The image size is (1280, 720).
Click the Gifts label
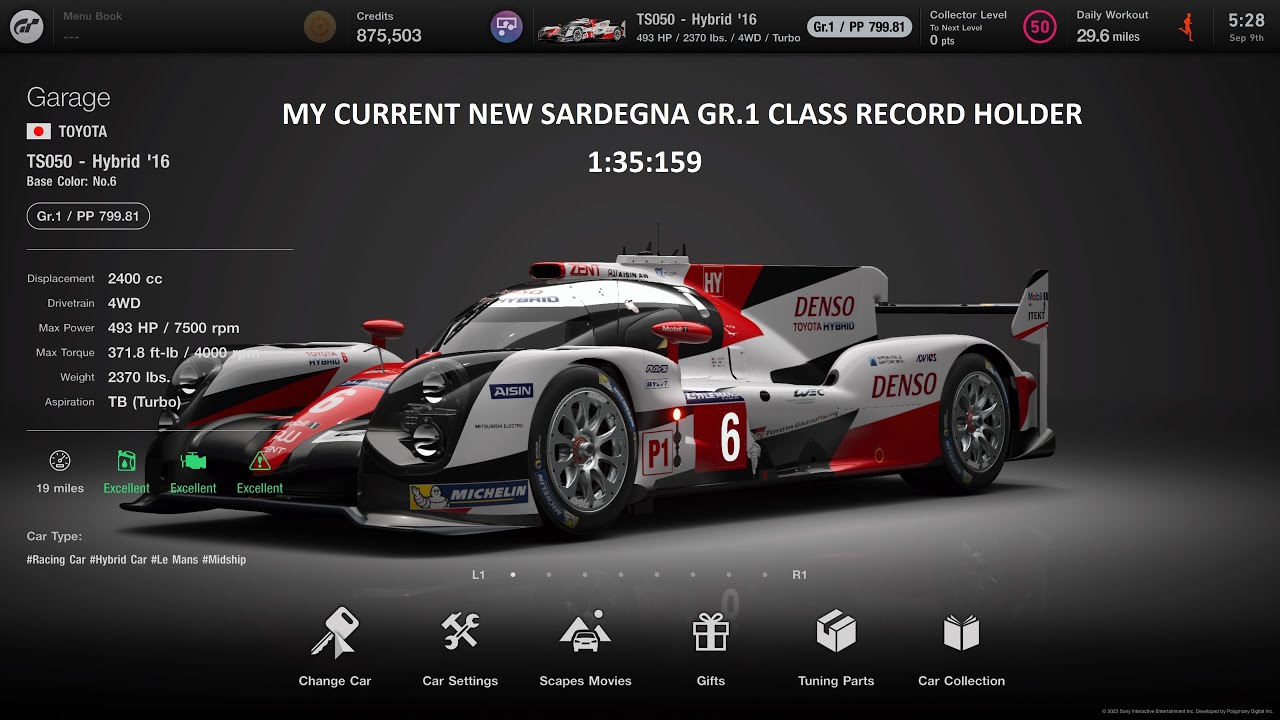(x=711, y=681)
